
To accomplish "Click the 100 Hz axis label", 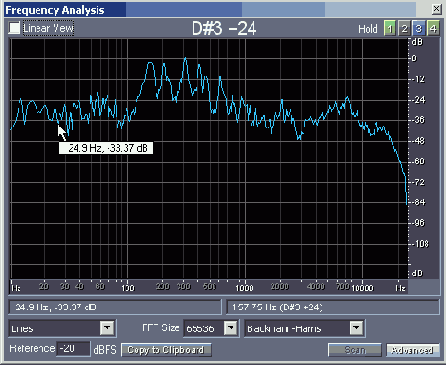I will coord(128,288).
